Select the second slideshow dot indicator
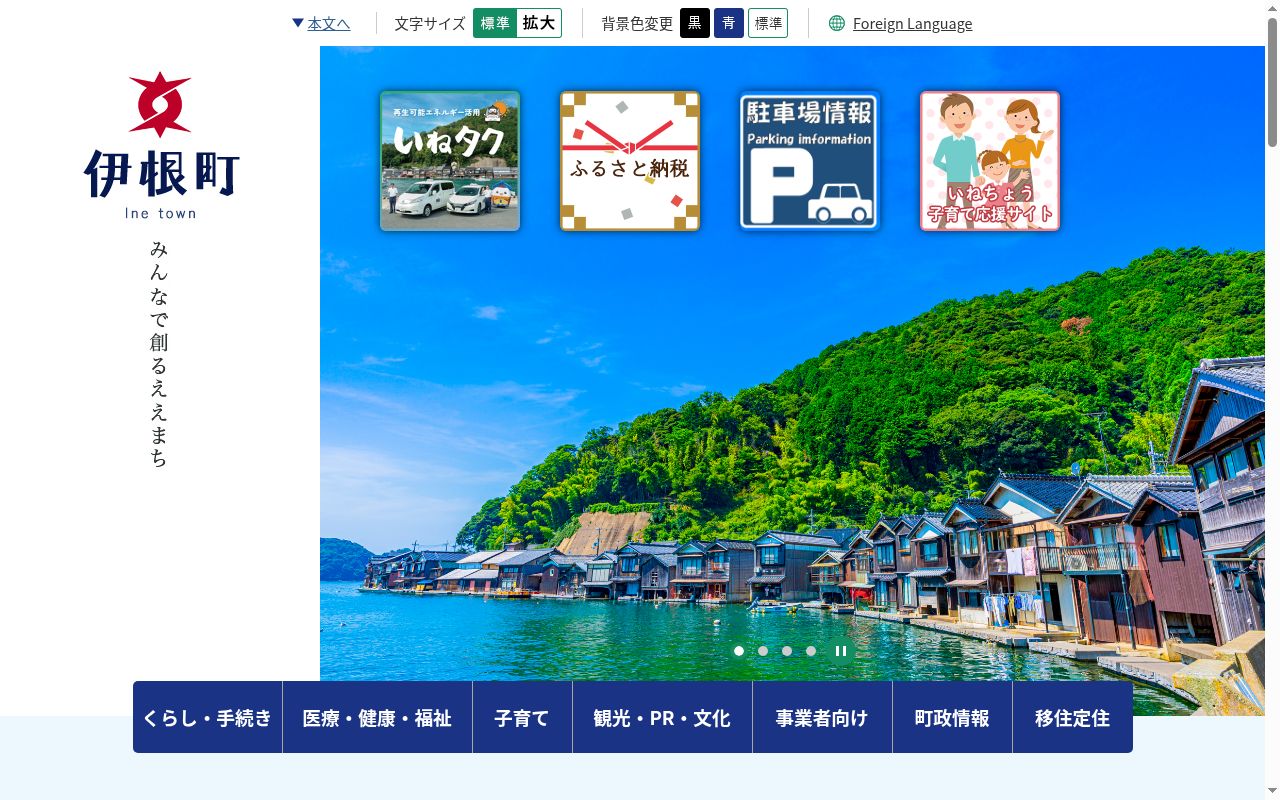This screenshot has width=1280, height=800. [763, 651]
